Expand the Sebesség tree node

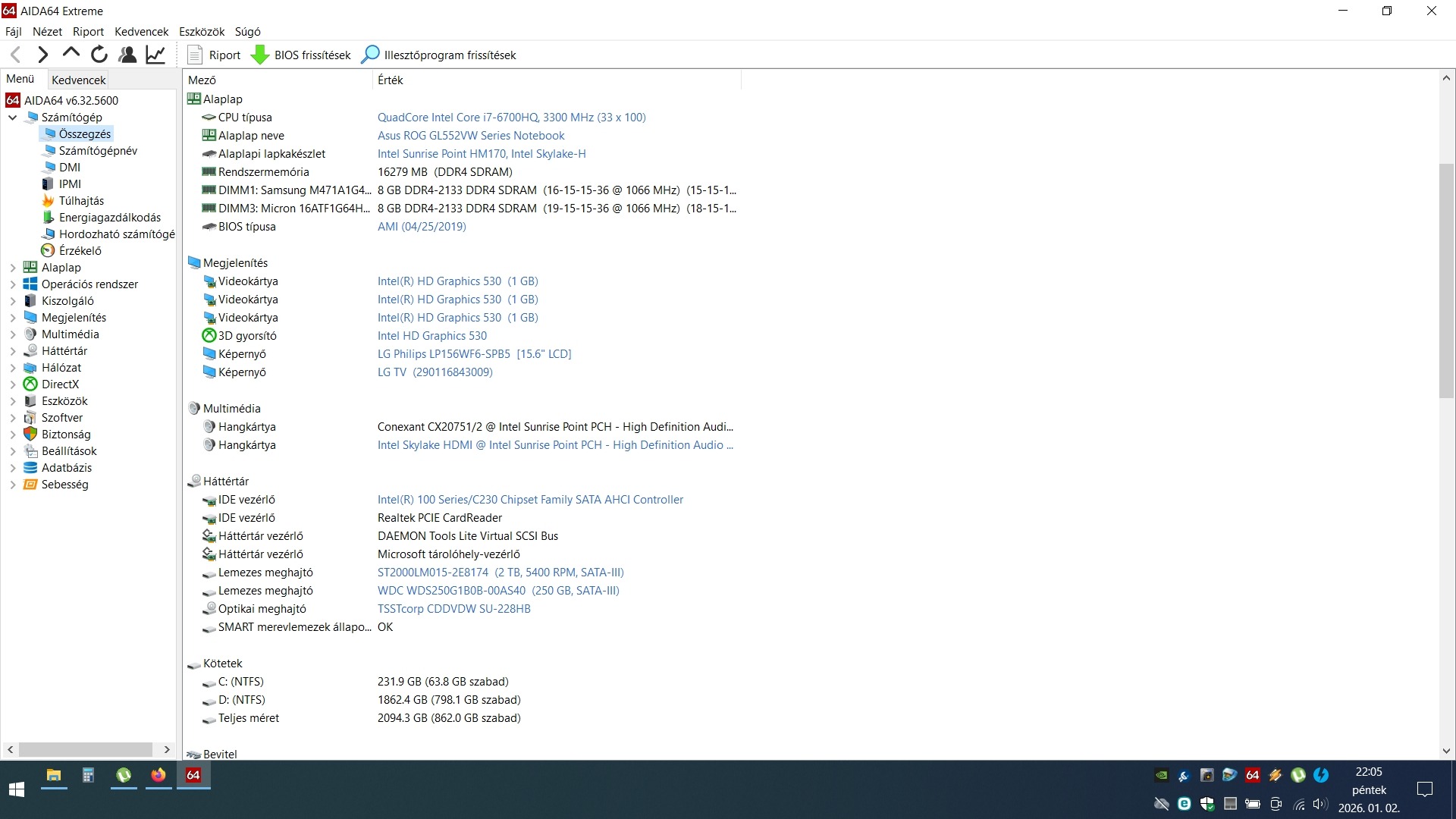[13, 485]
